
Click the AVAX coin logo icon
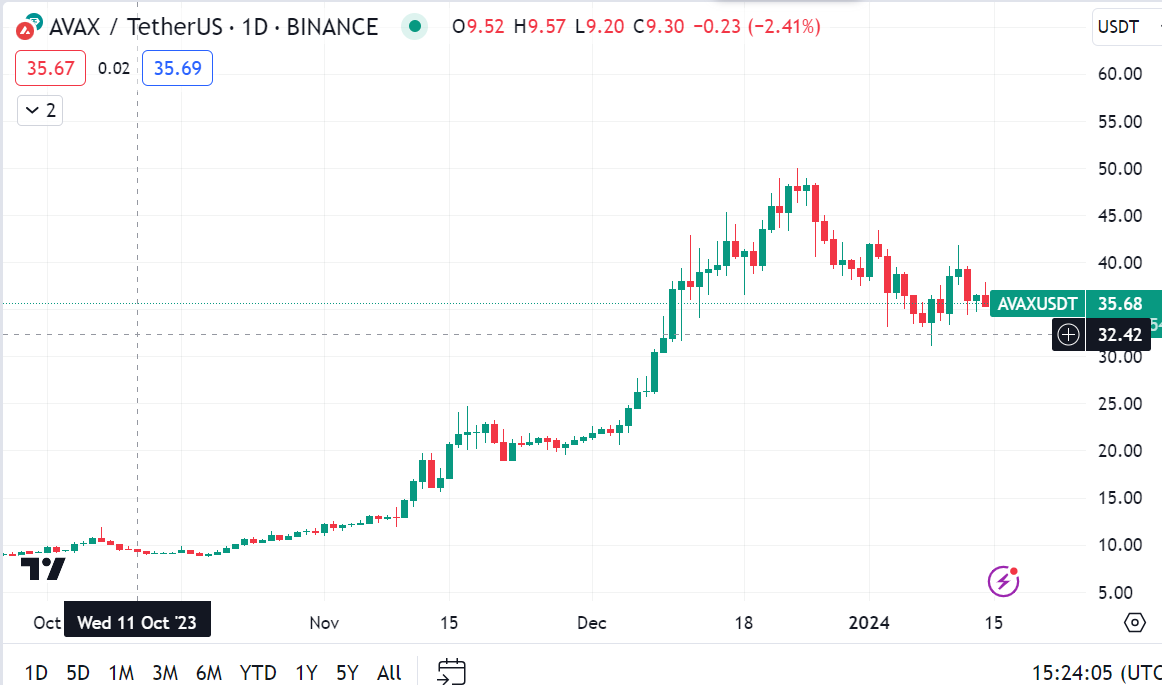point(27,27)
